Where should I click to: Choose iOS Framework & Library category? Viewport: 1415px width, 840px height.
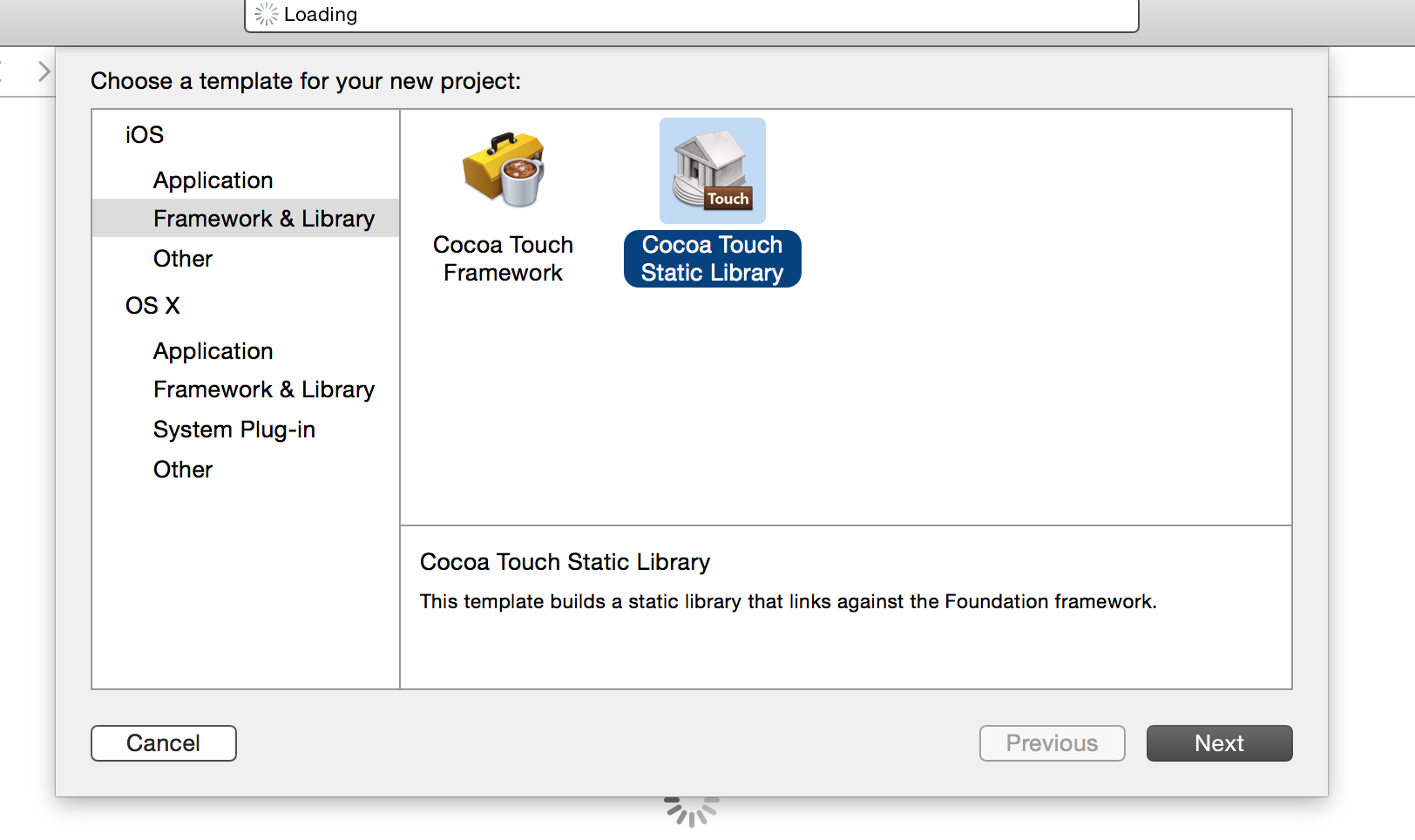coord(263,219)
